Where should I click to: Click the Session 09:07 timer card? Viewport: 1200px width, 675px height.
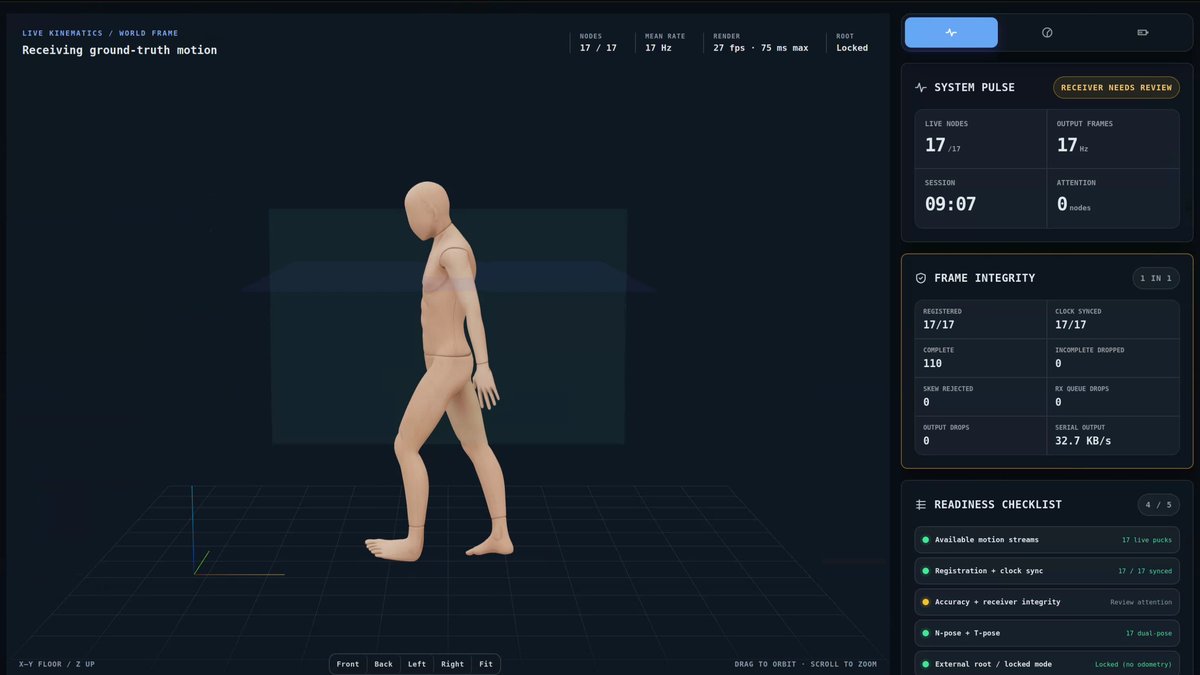pos(981,198)
